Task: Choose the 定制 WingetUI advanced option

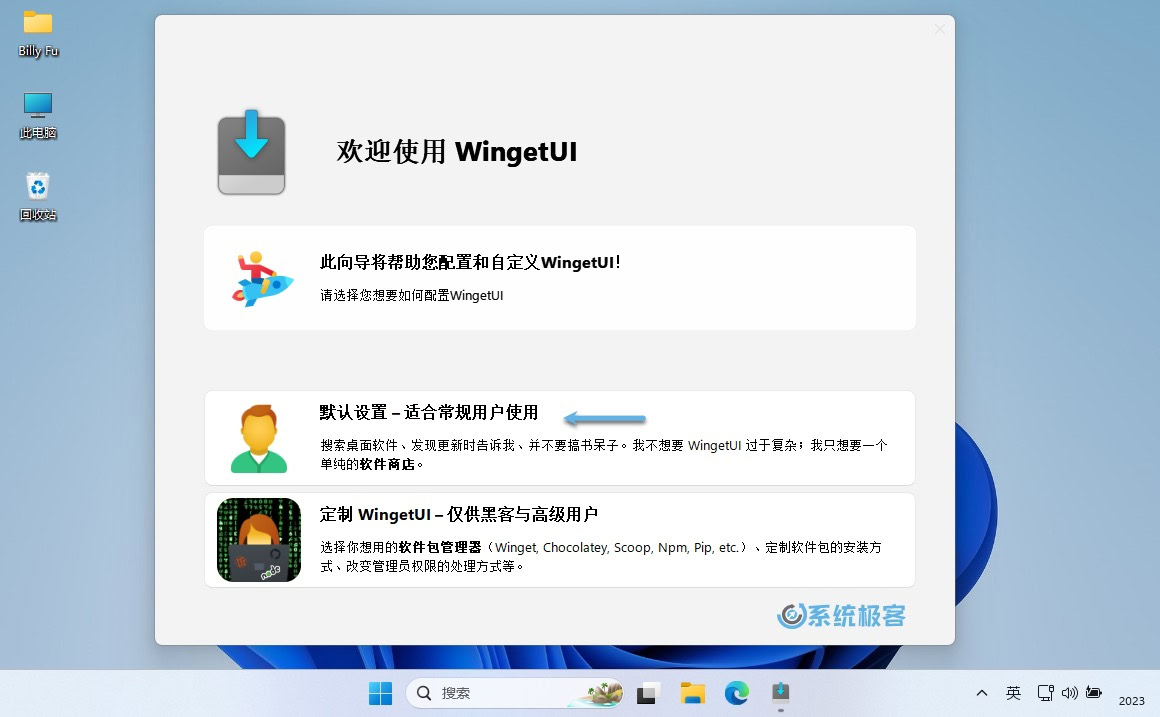Action: coord(559,539)
